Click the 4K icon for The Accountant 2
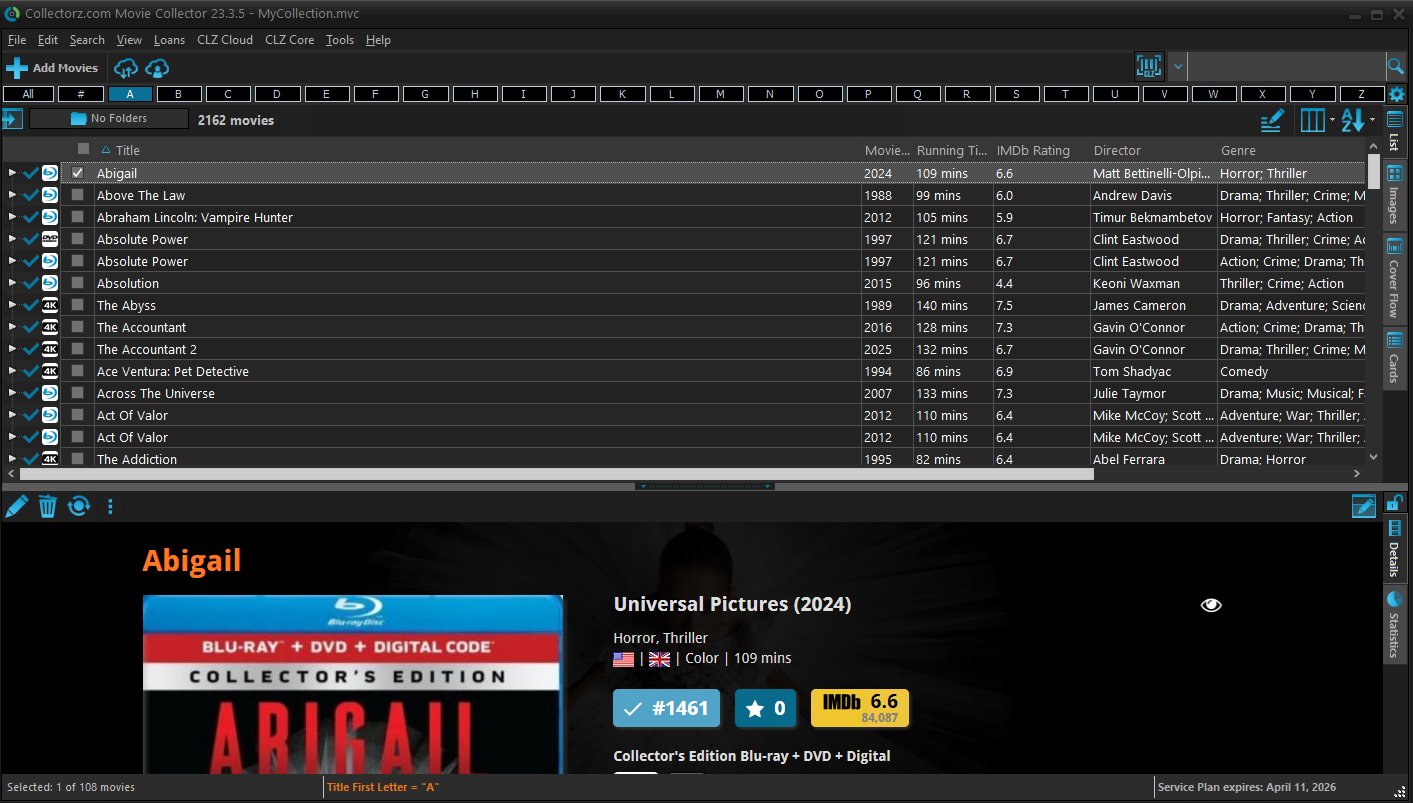This screenshot has height=803, width=1413. coord(50,349)
